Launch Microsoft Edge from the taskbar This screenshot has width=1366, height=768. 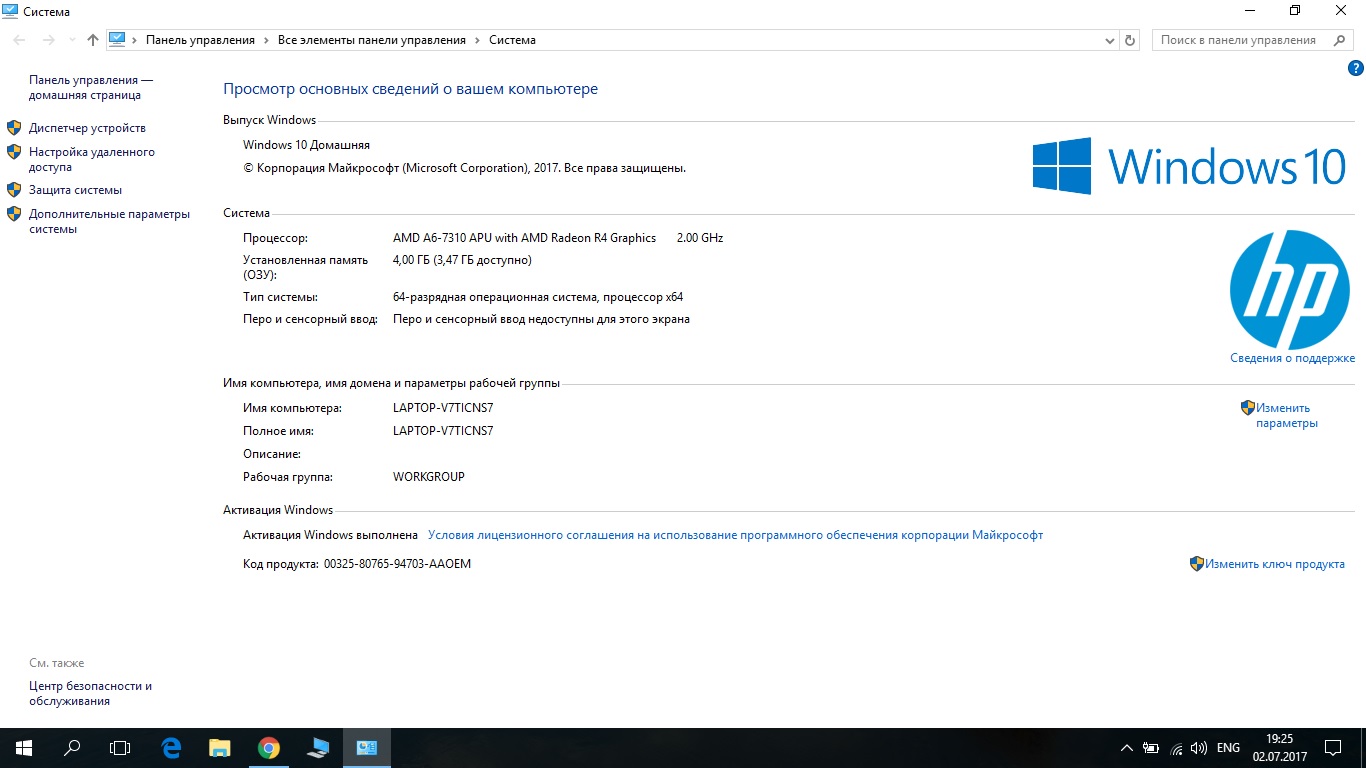171,747
